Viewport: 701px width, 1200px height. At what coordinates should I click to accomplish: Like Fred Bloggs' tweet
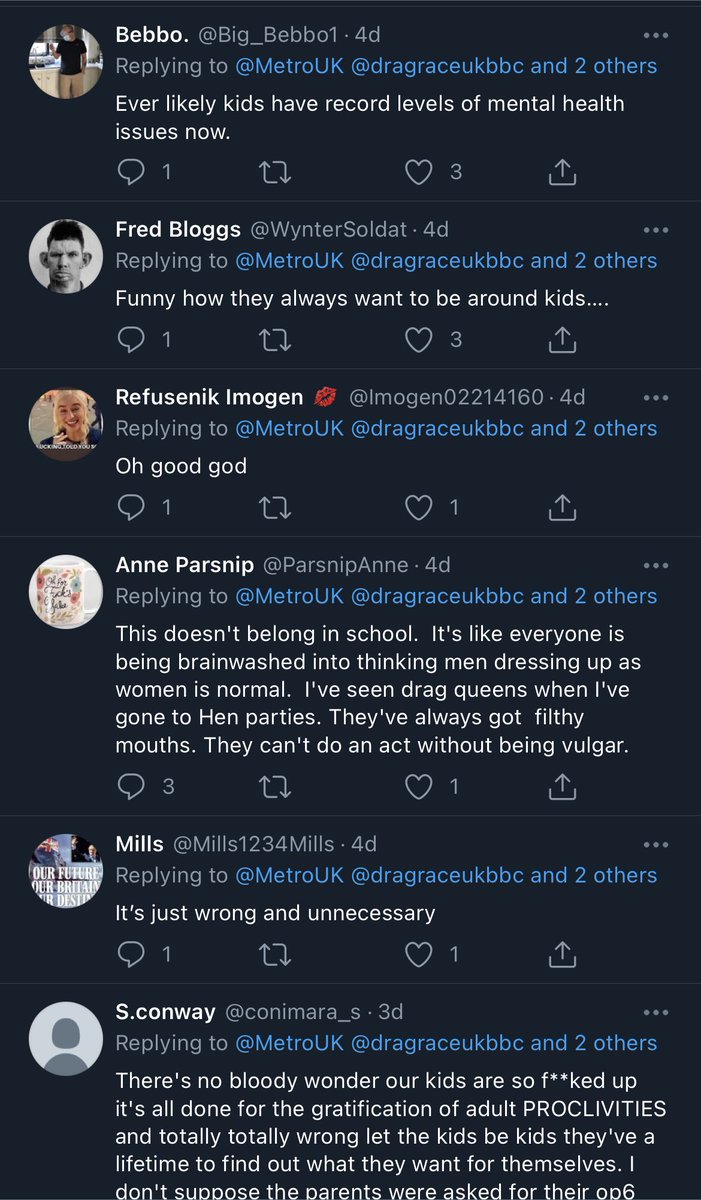pyautogui.click(x=418, y=340)
